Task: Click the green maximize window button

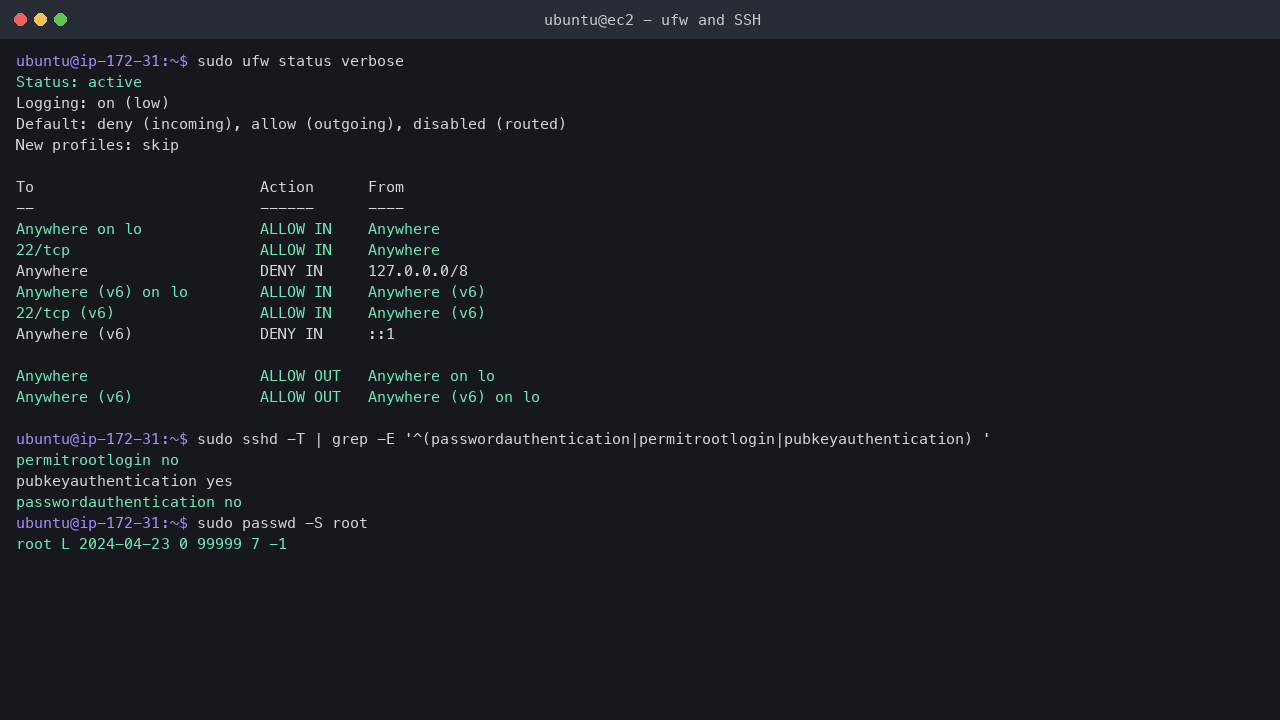Action: tap(60, 19)
